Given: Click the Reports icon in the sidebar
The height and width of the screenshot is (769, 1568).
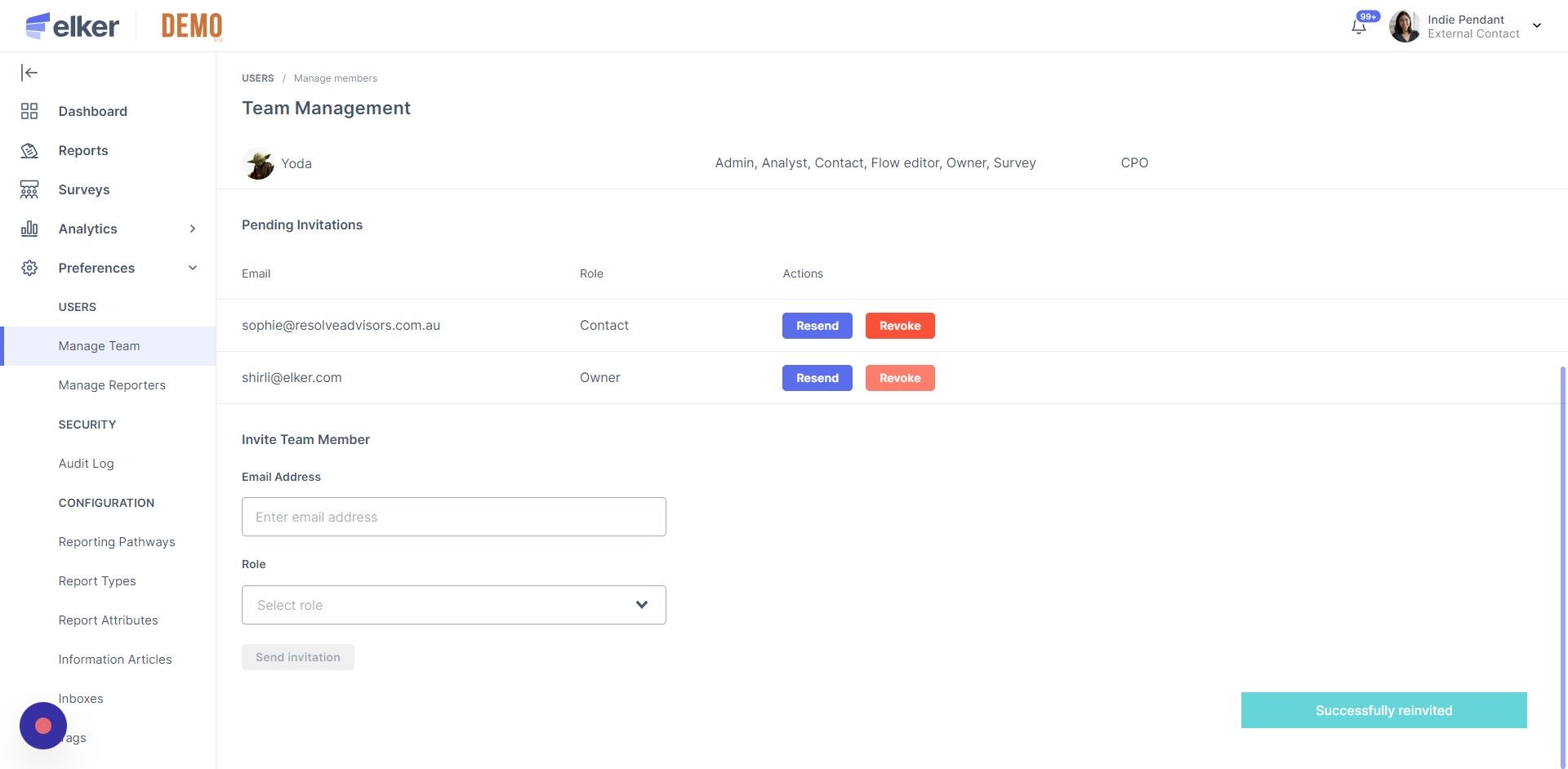Looking at the screenshot, I should point(29,150).
